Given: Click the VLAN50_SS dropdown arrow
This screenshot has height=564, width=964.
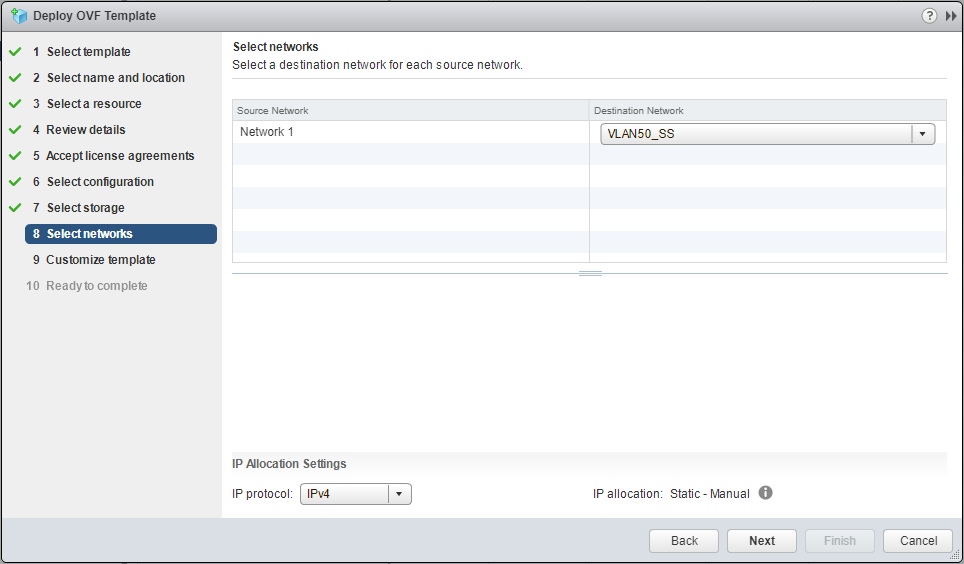Looking at the screenshot, I should click(x=922, y=134).
